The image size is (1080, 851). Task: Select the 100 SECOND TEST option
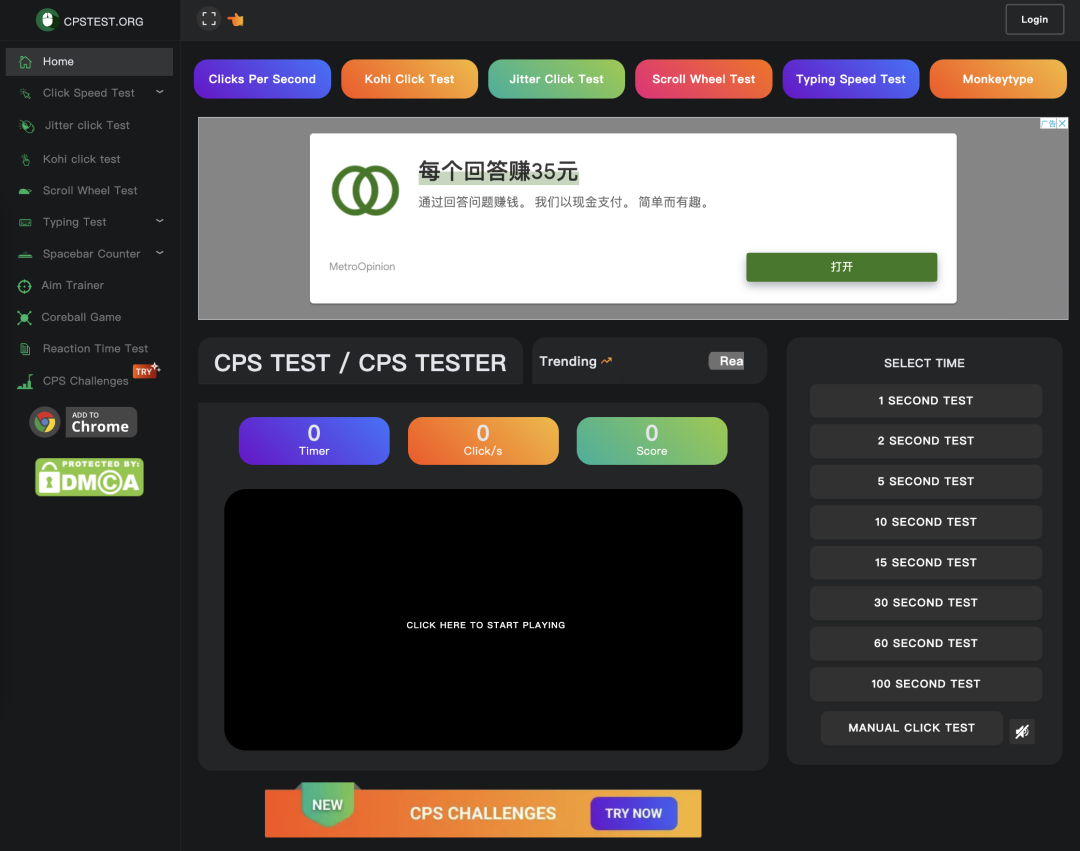tap(926, 684)
